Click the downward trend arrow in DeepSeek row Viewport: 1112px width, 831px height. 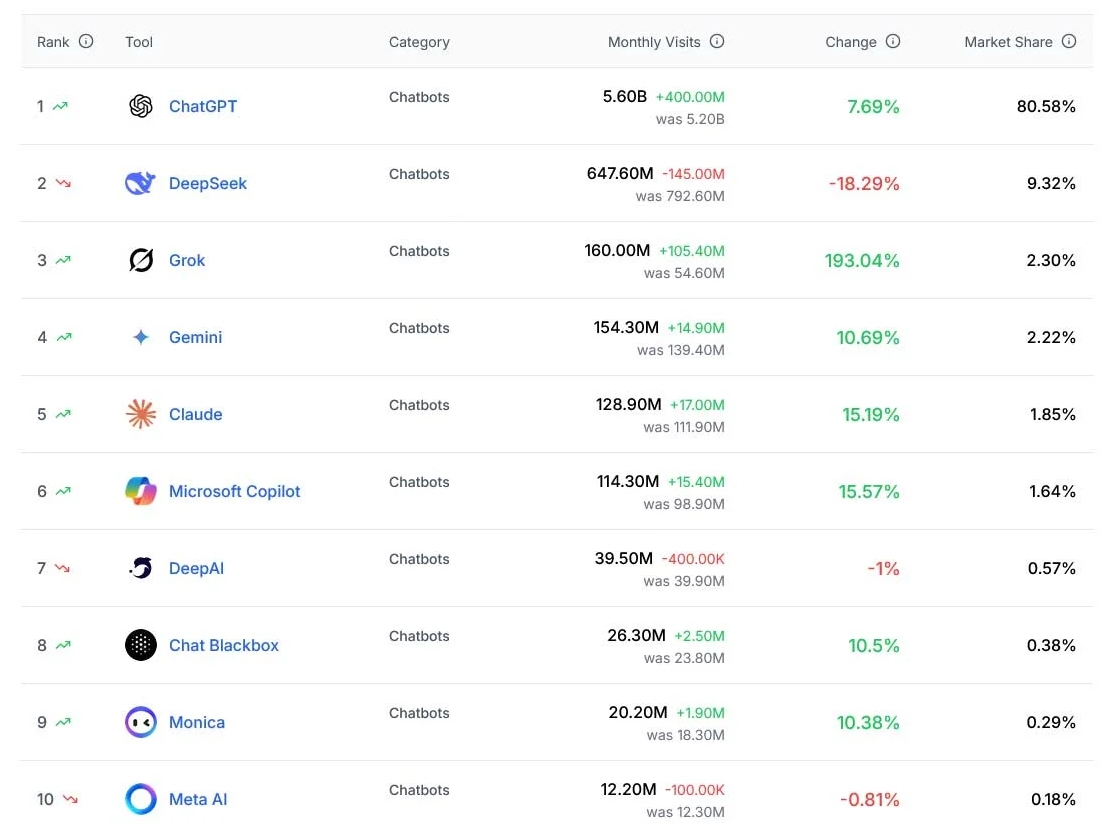click(63, 183)
